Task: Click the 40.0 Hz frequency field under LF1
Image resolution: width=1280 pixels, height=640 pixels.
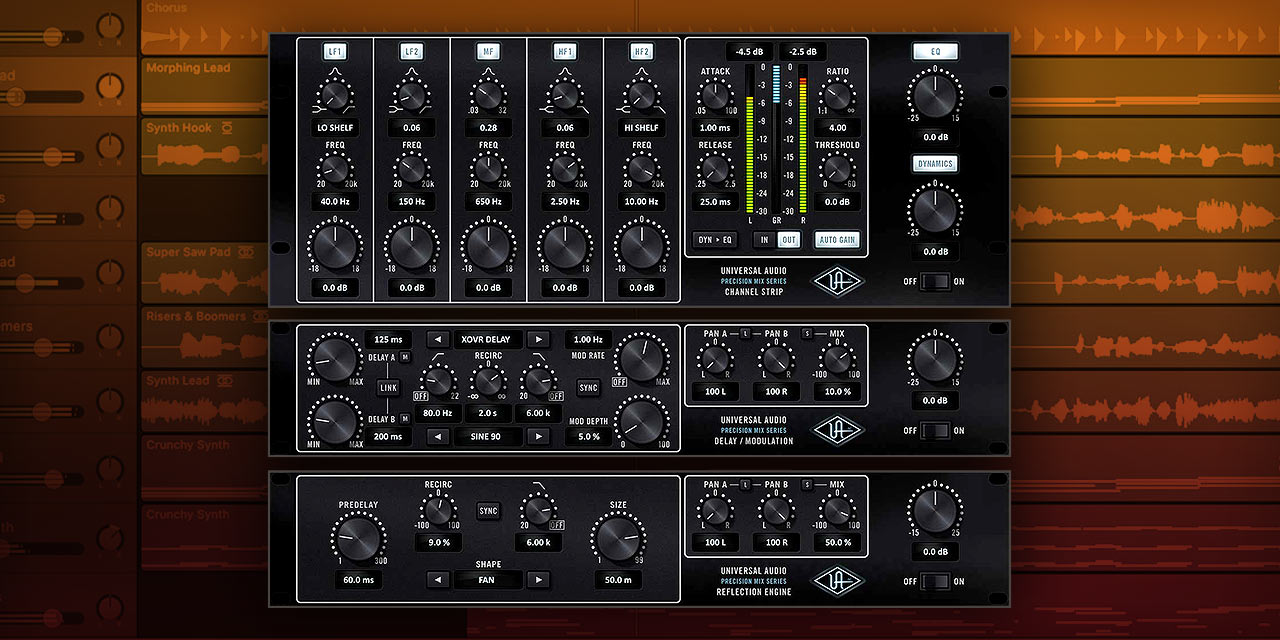Action: [x=335, y=201]
